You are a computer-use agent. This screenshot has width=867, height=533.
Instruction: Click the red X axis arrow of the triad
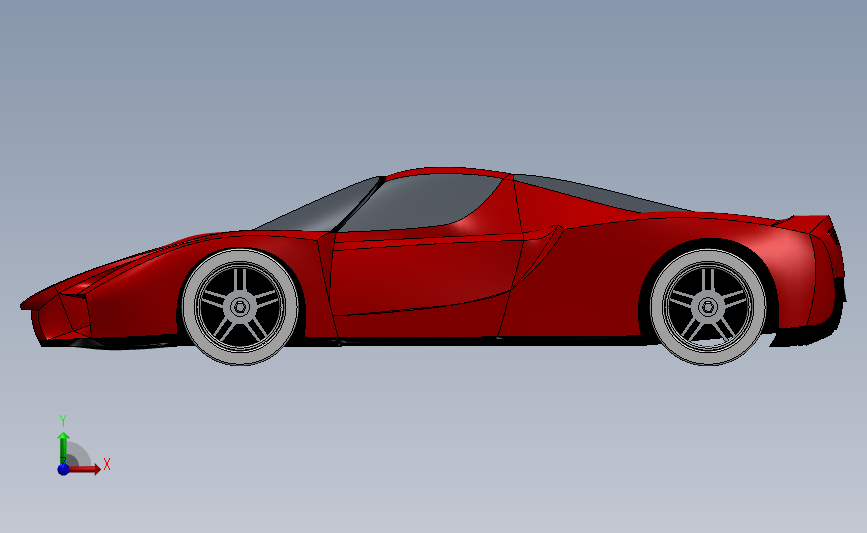click(x=85, y=469)
